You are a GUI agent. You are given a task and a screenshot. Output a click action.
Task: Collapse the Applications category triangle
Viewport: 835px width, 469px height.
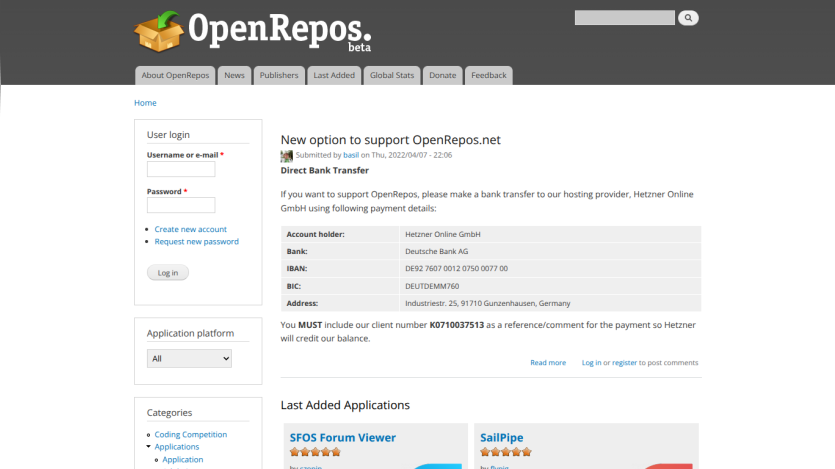coord(149,447)
